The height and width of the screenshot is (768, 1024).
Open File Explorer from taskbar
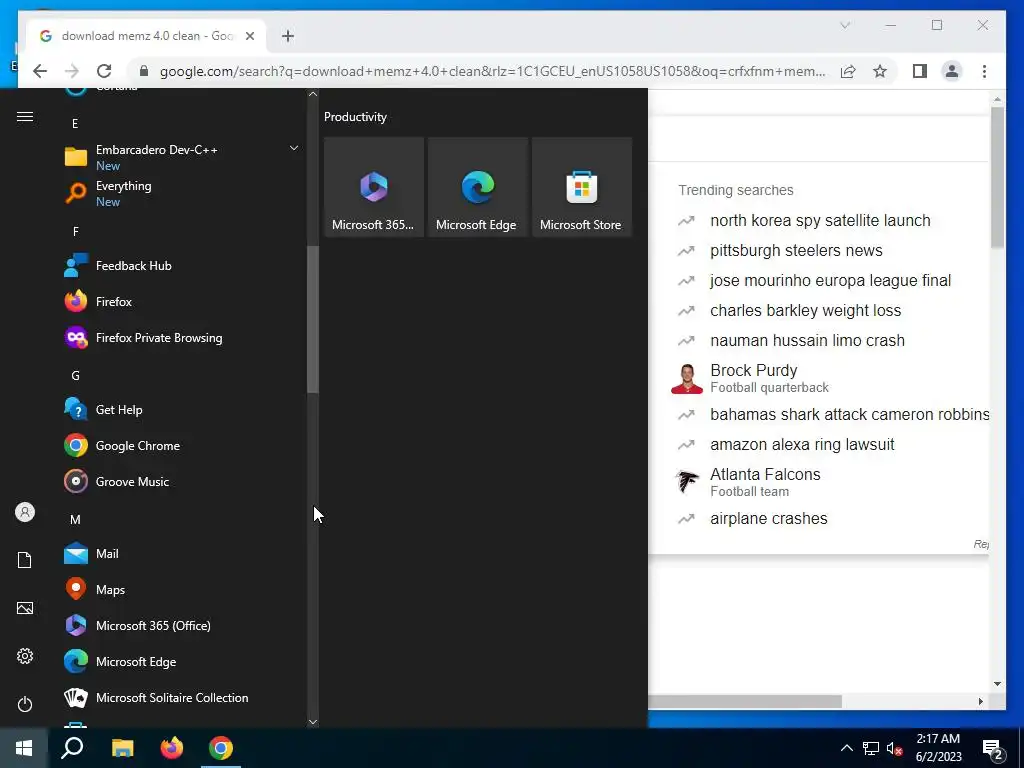tap(122, 748)
